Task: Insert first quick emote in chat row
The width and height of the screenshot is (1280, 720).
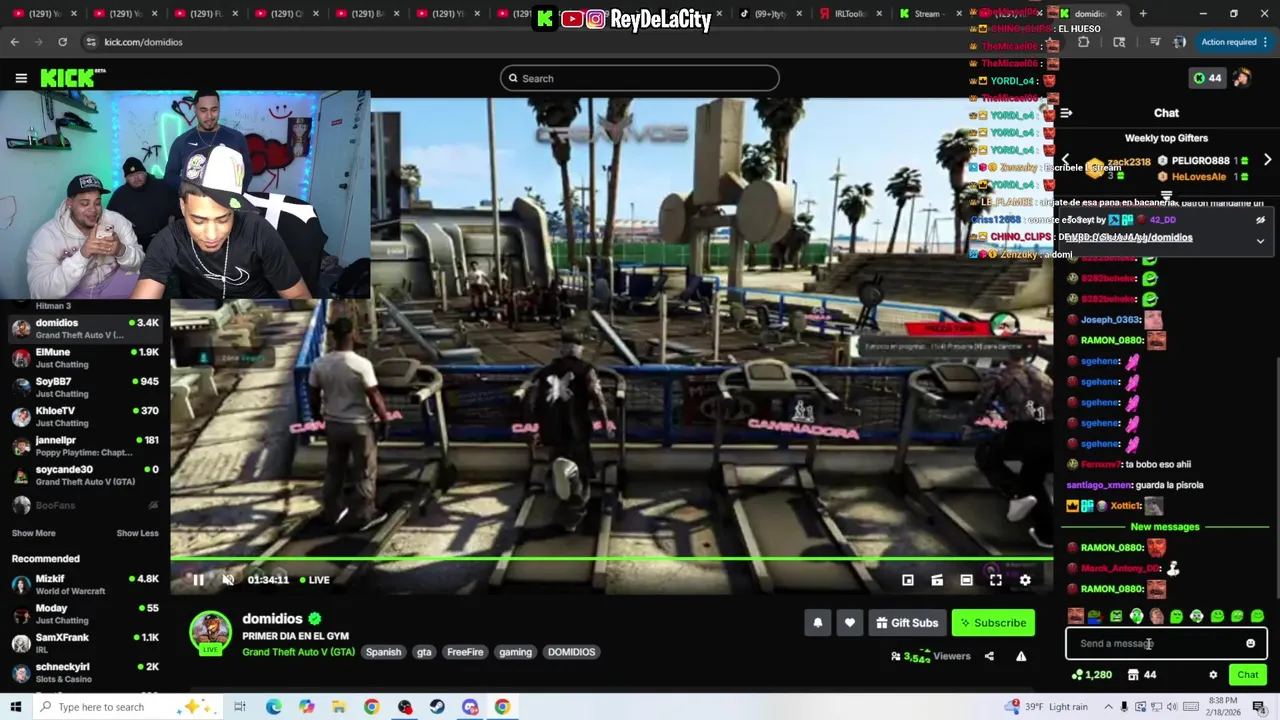Action: pyautogui.click(x=1075, y=616)
